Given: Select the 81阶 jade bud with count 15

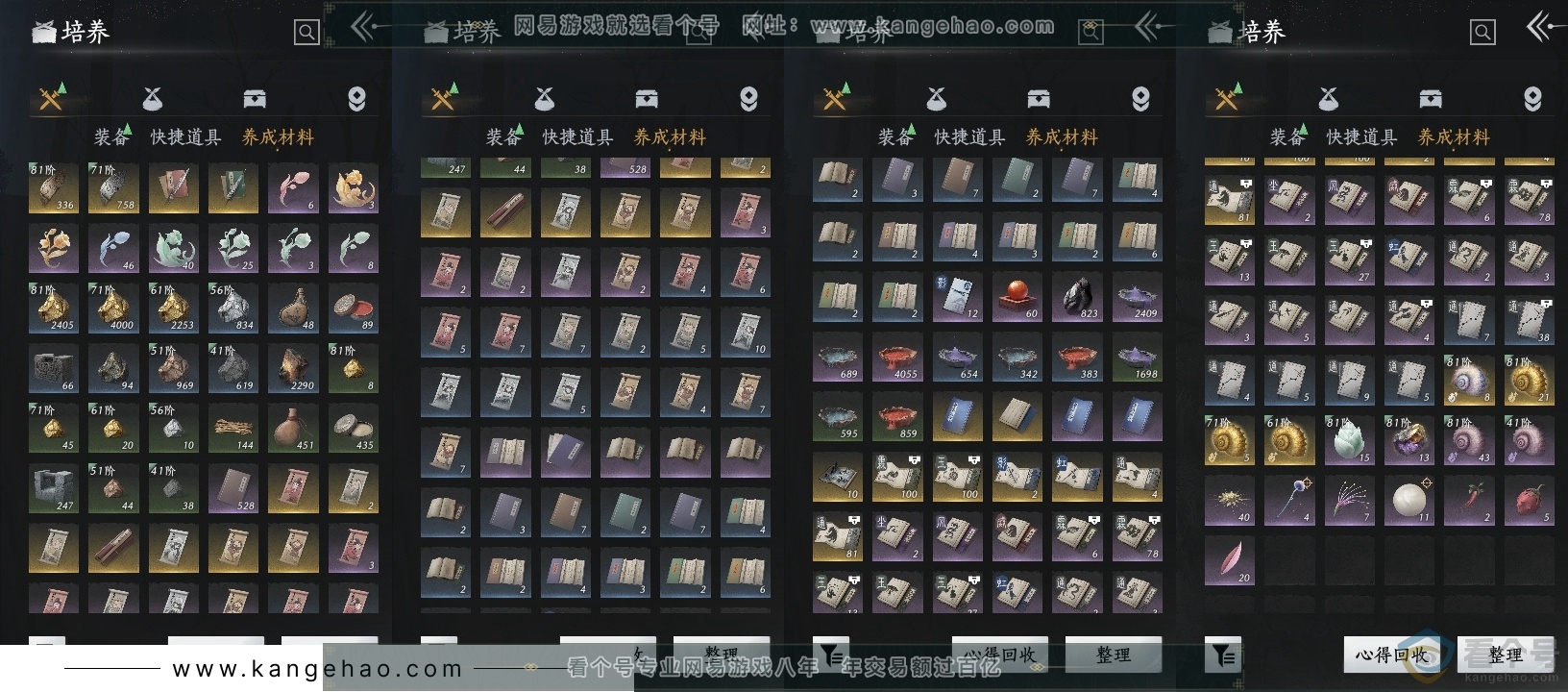Looking at the screenshot, I should coord(1350,440).
